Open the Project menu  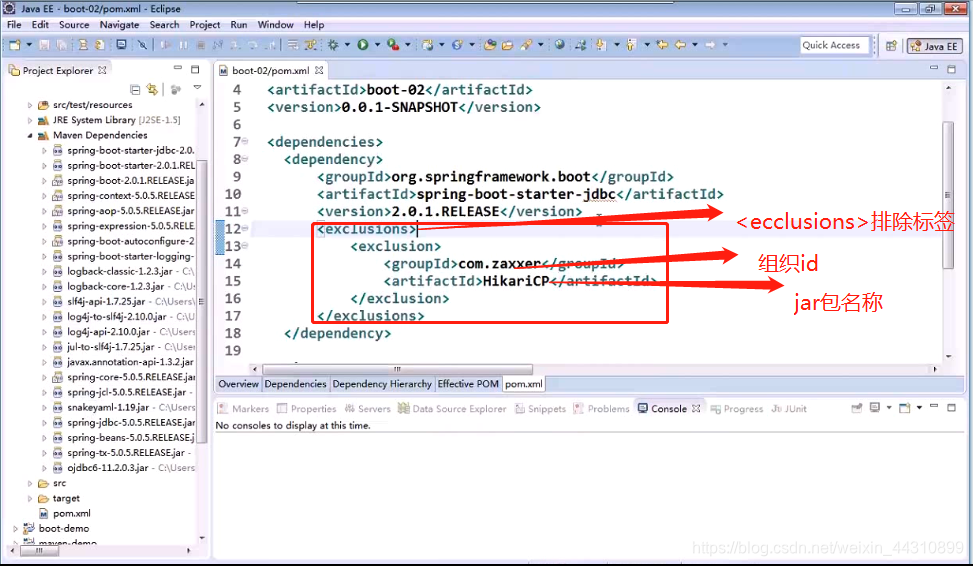tap(205, 25)
